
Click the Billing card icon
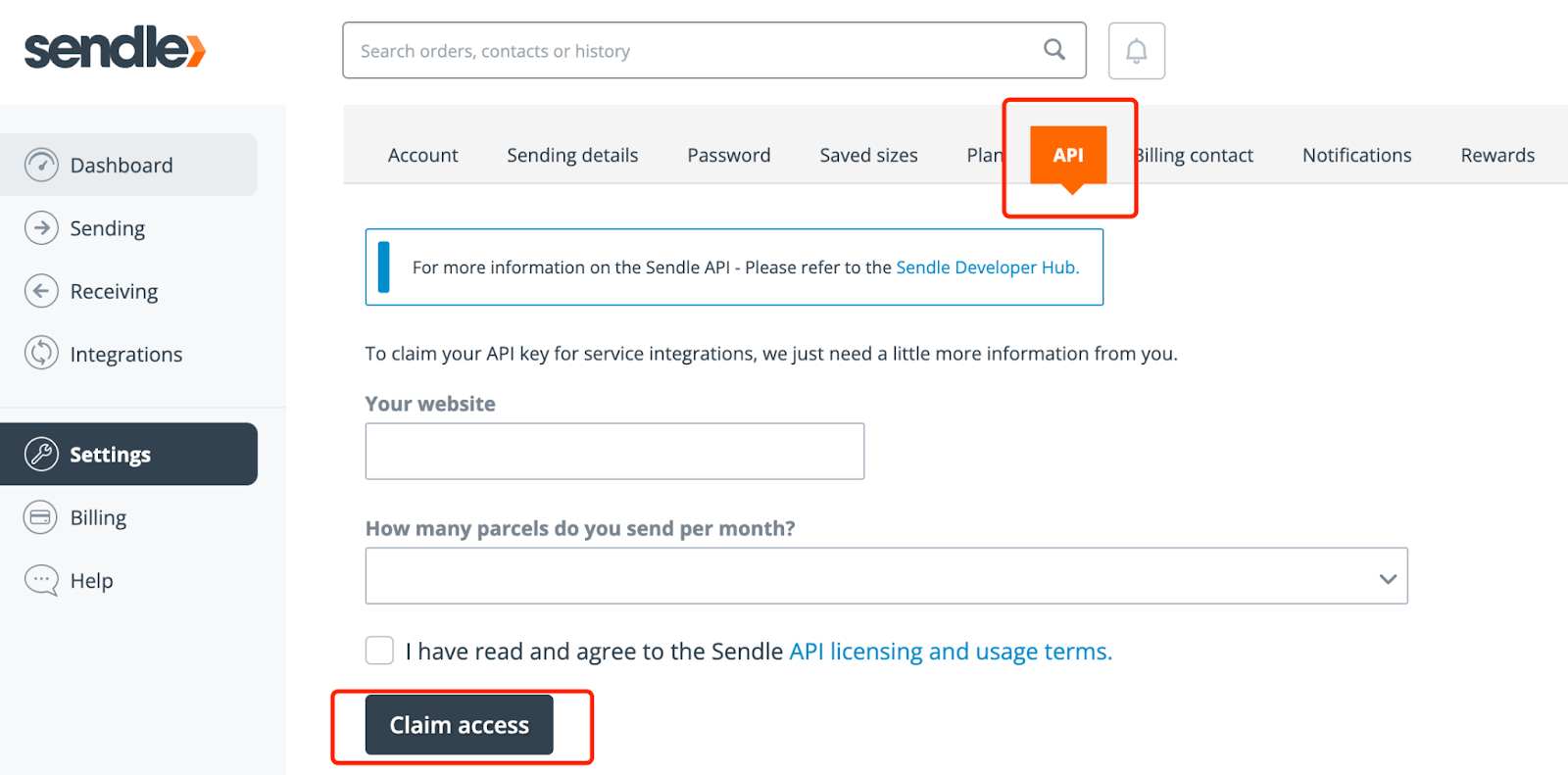pyautogui.click(x=41, y=517)
